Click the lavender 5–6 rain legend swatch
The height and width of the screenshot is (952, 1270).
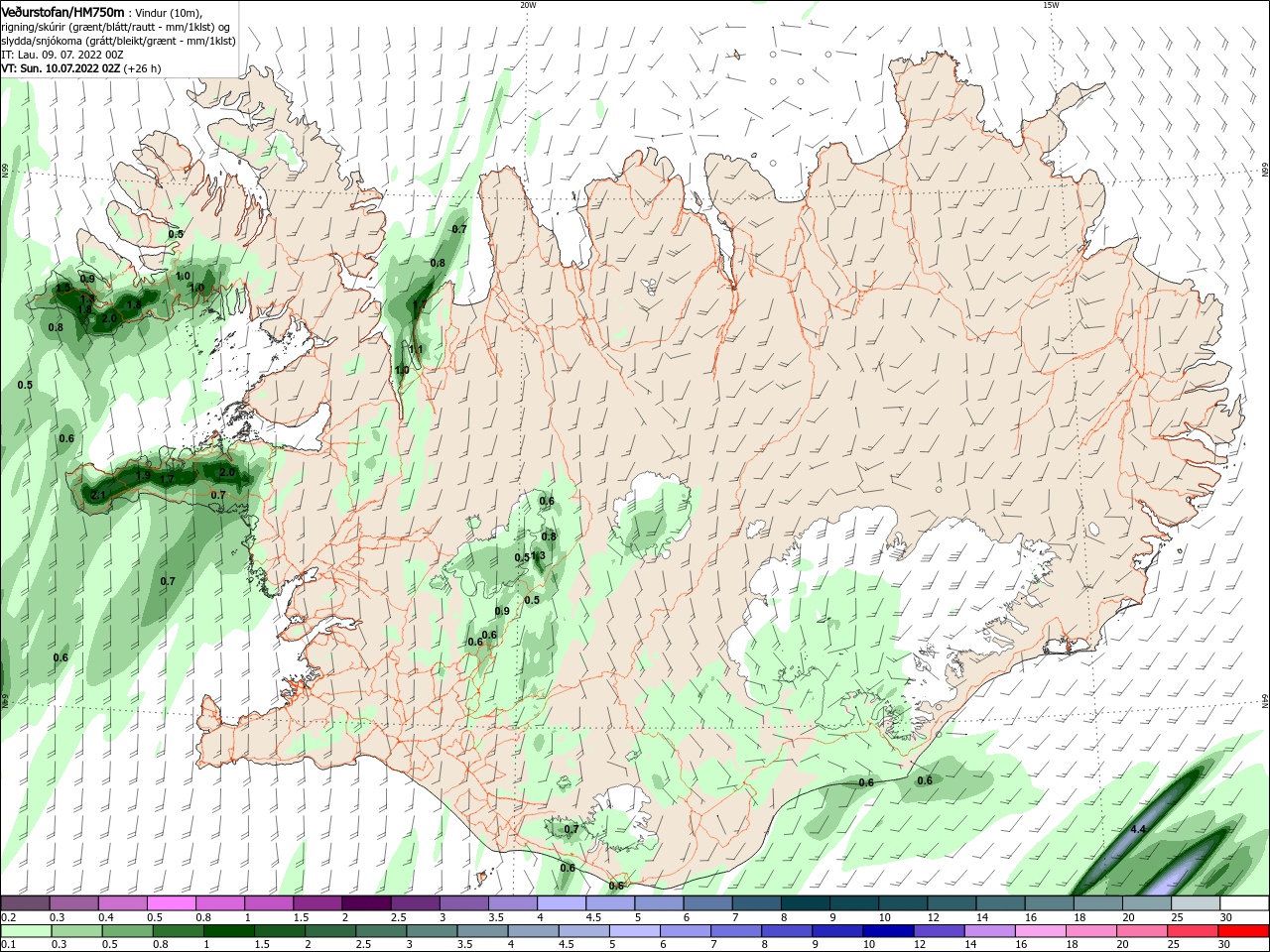[x=636, y=931]
